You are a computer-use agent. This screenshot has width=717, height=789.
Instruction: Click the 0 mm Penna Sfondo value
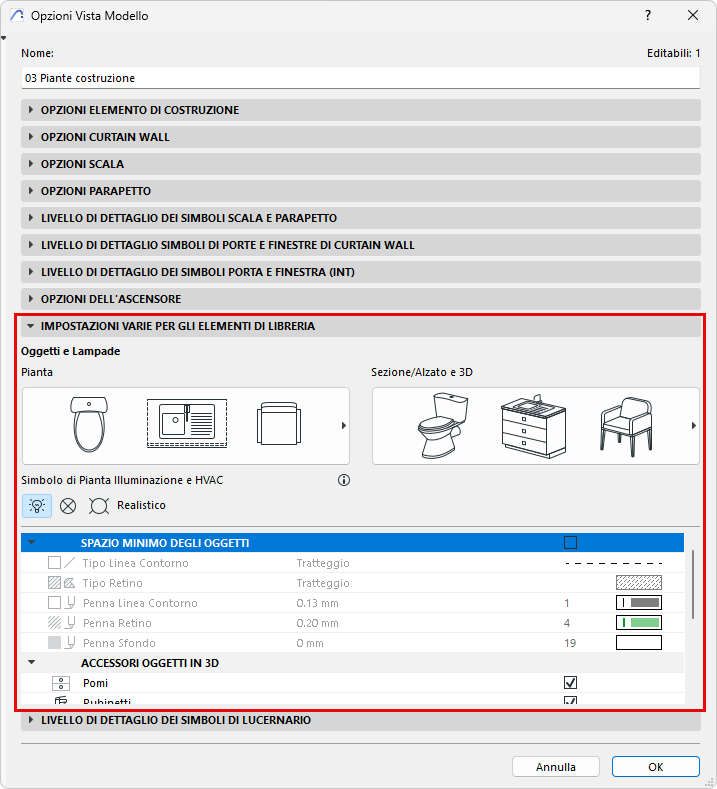(310, 643)
